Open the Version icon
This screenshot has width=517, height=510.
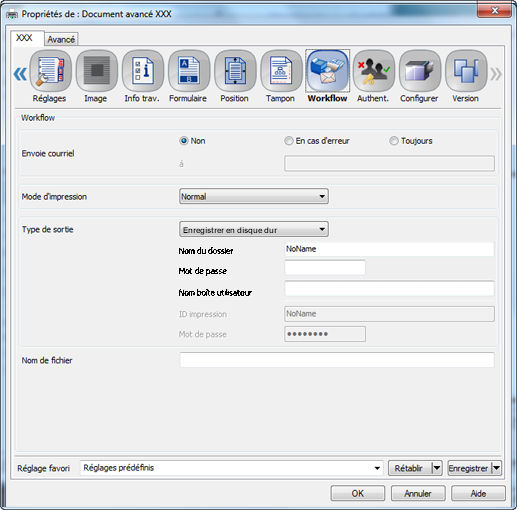tap(466, 71)
